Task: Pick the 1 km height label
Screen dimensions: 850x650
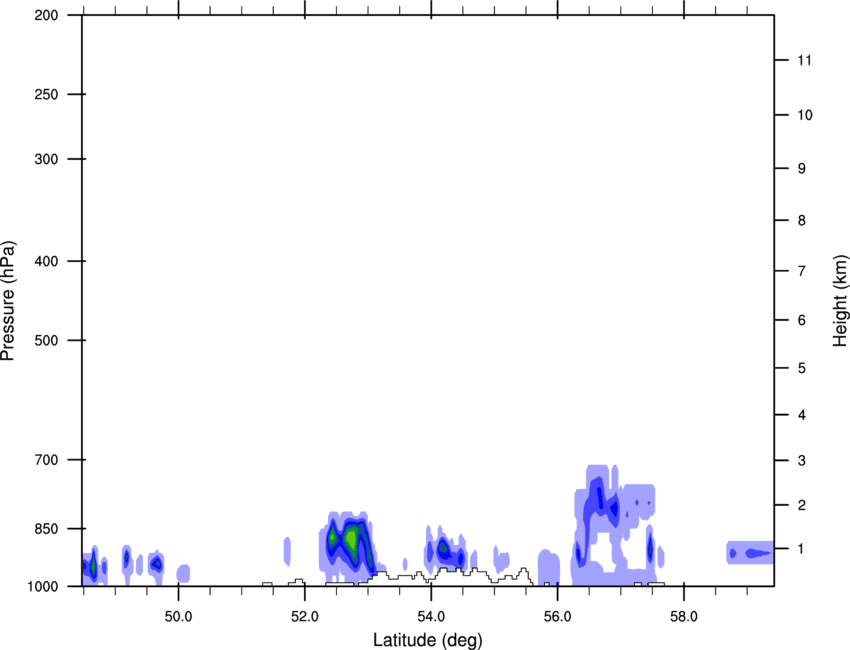Action: pyautogui.click(x=802, y=549)
